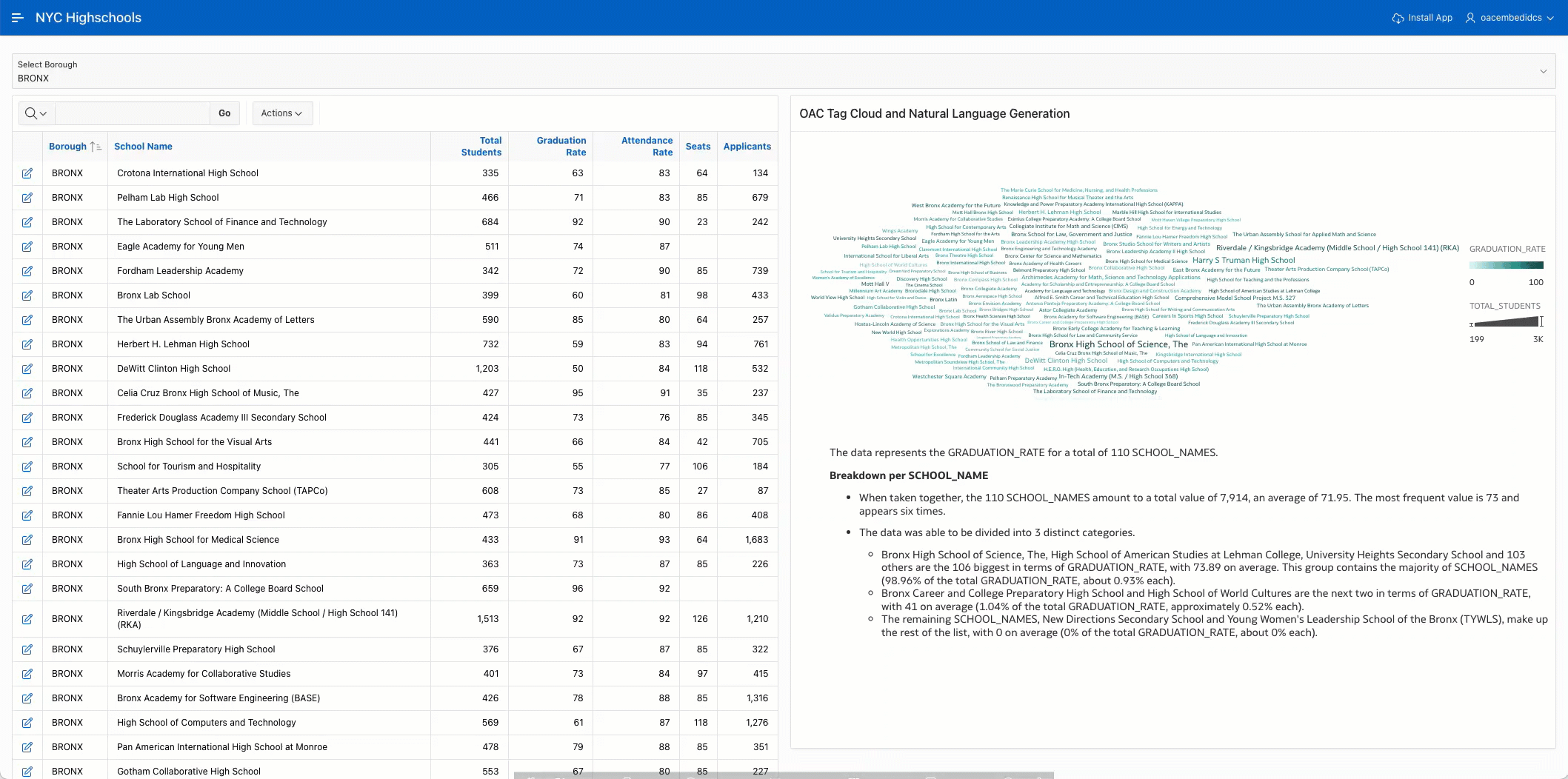Image resolution: width=1568 pixels, height=779 pixels.
Task: Click the NYC Highschools app title
Action: click(88, 18)
